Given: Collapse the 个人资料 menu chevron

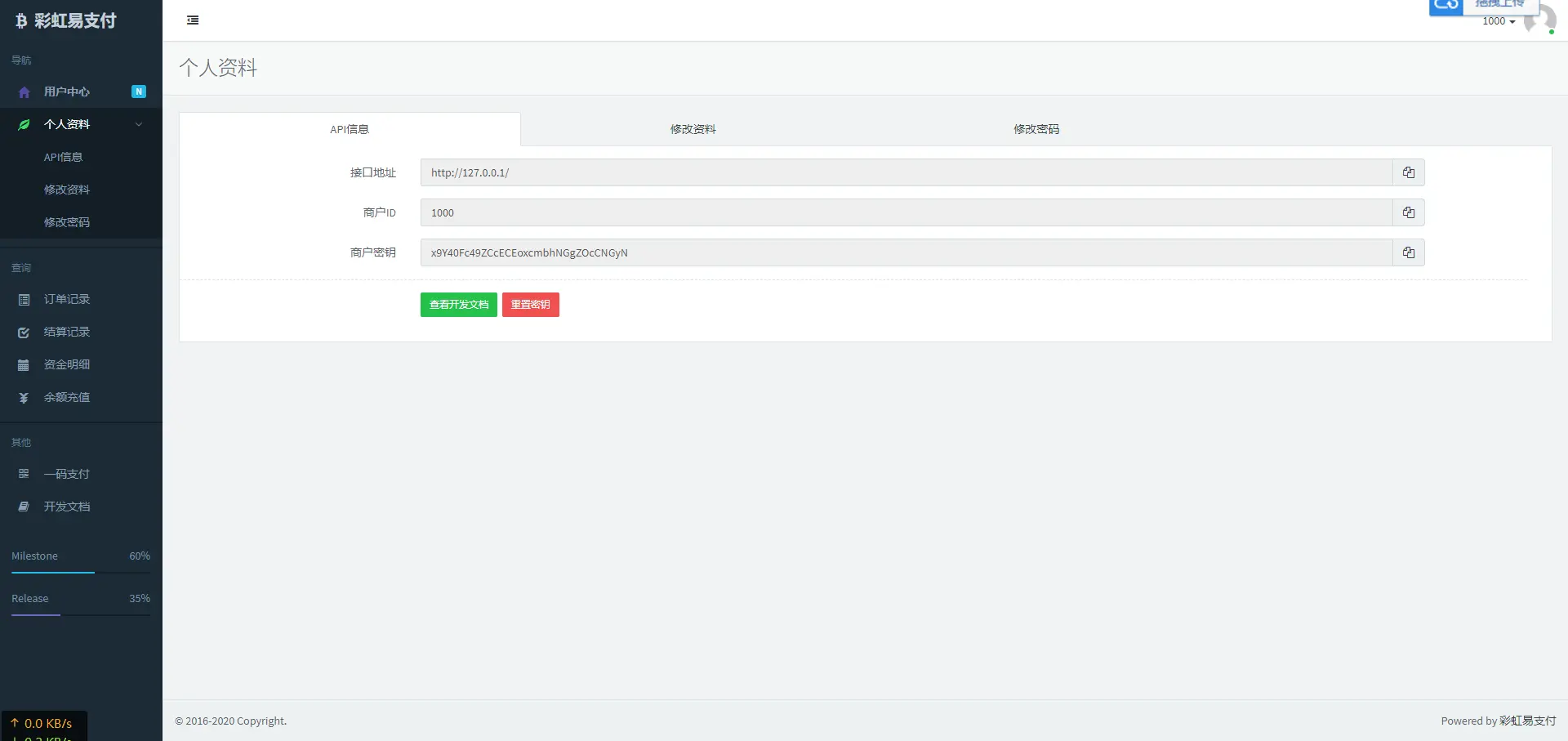Looking at the screenshot, I should point(139,124).
